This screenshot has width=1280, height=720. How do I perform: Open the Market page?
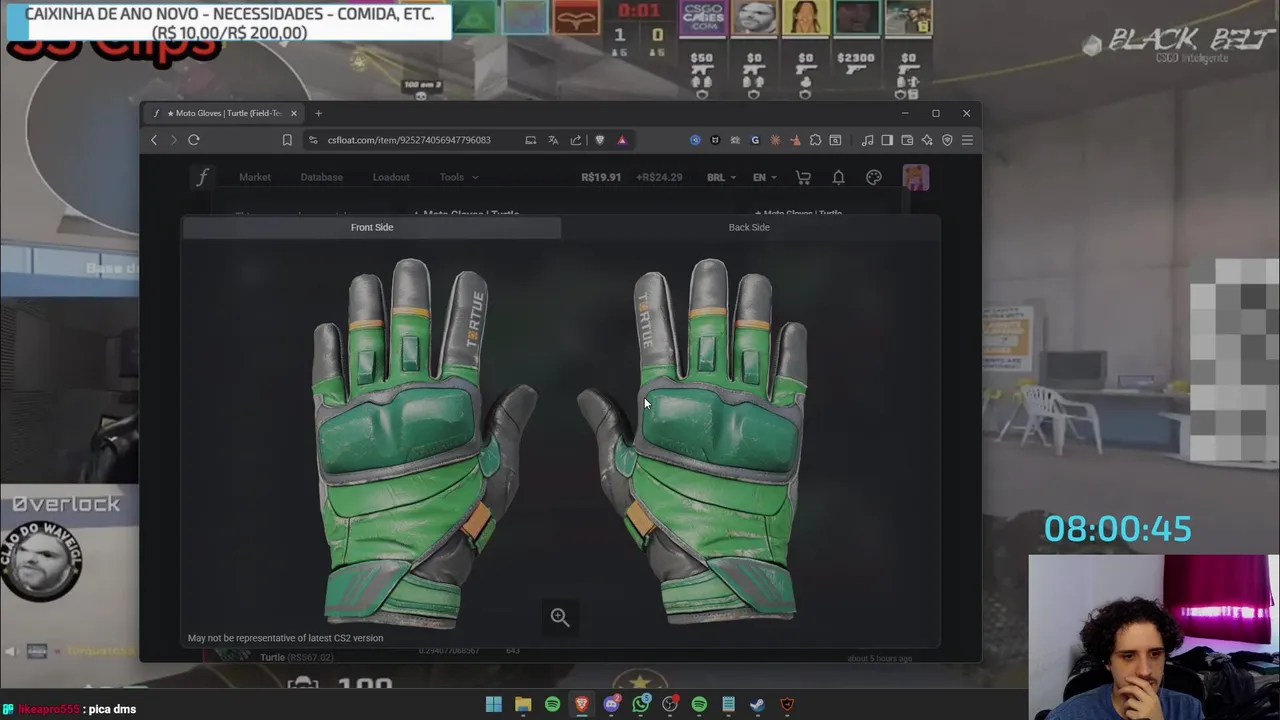(x=255, y=177)
